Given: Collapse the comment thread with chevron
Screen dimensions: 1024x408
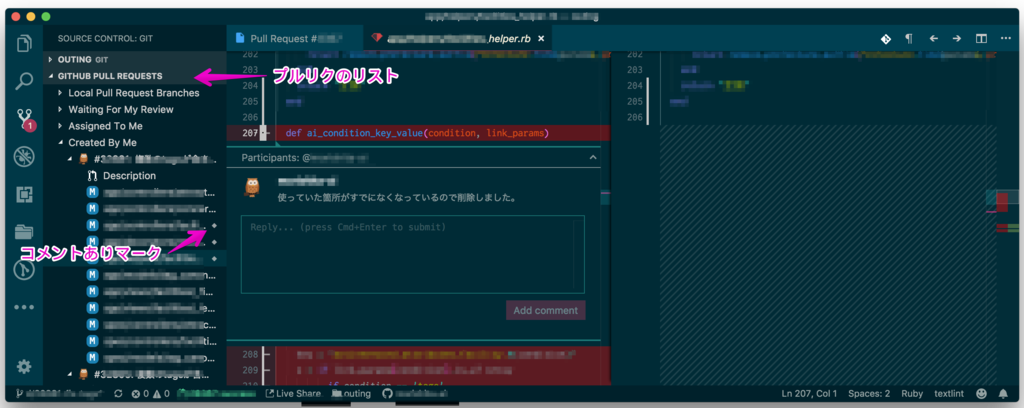Looking at the screenshot, I should point(592,157).
